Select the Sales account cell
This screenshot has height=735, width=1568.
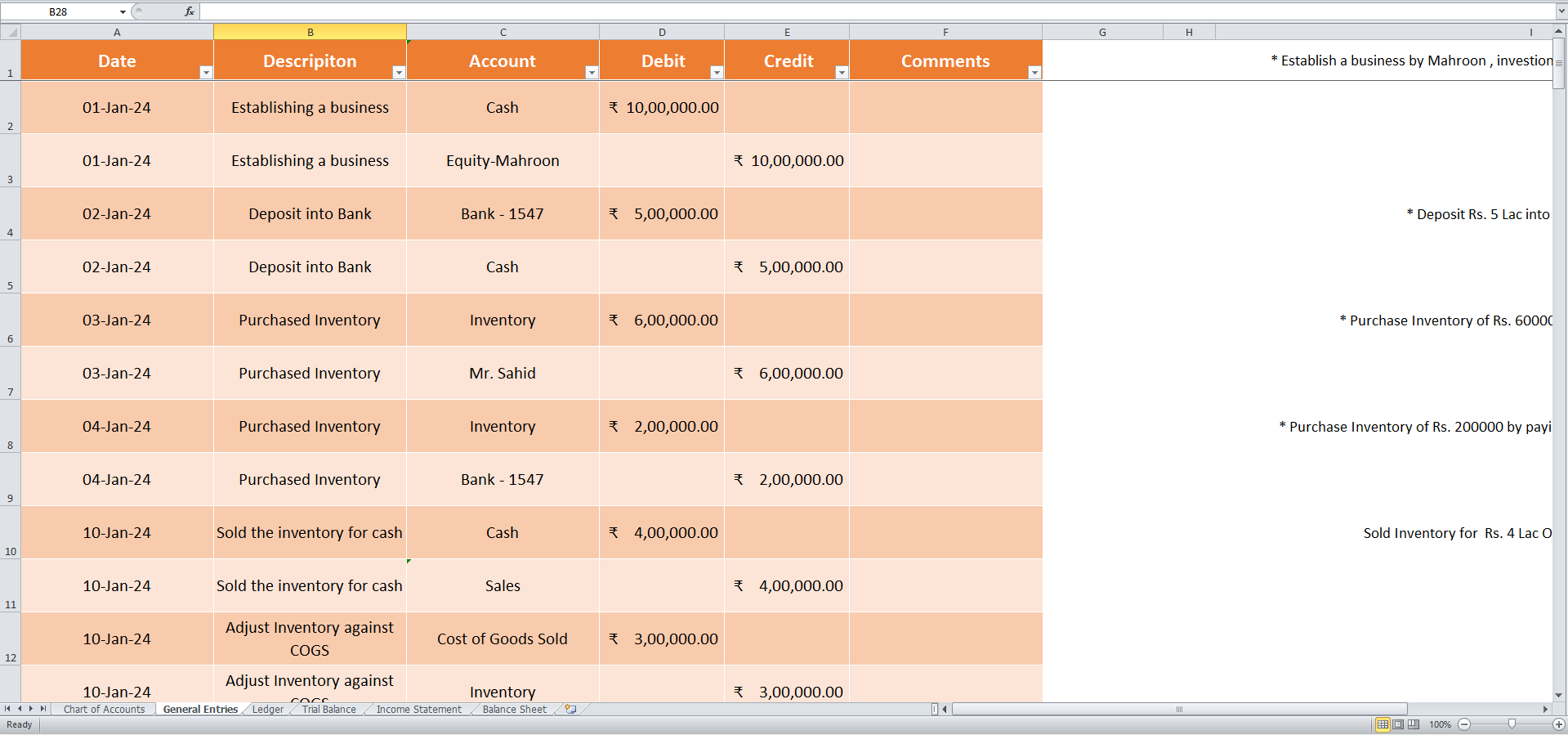503,586
